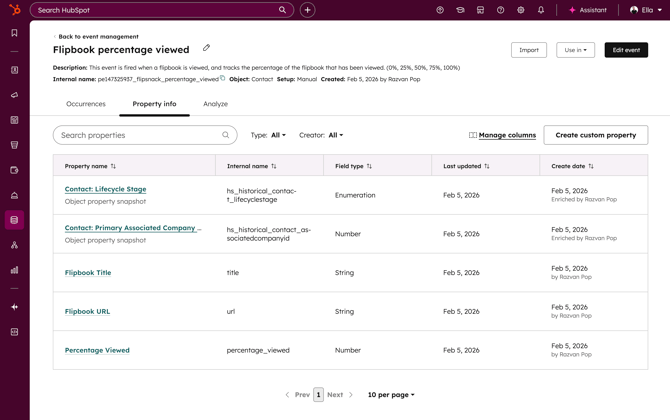Viewport: 670px width, 420px height.
Task: Click the percentage_viewed internal name cell
Action: click(258, 350)
